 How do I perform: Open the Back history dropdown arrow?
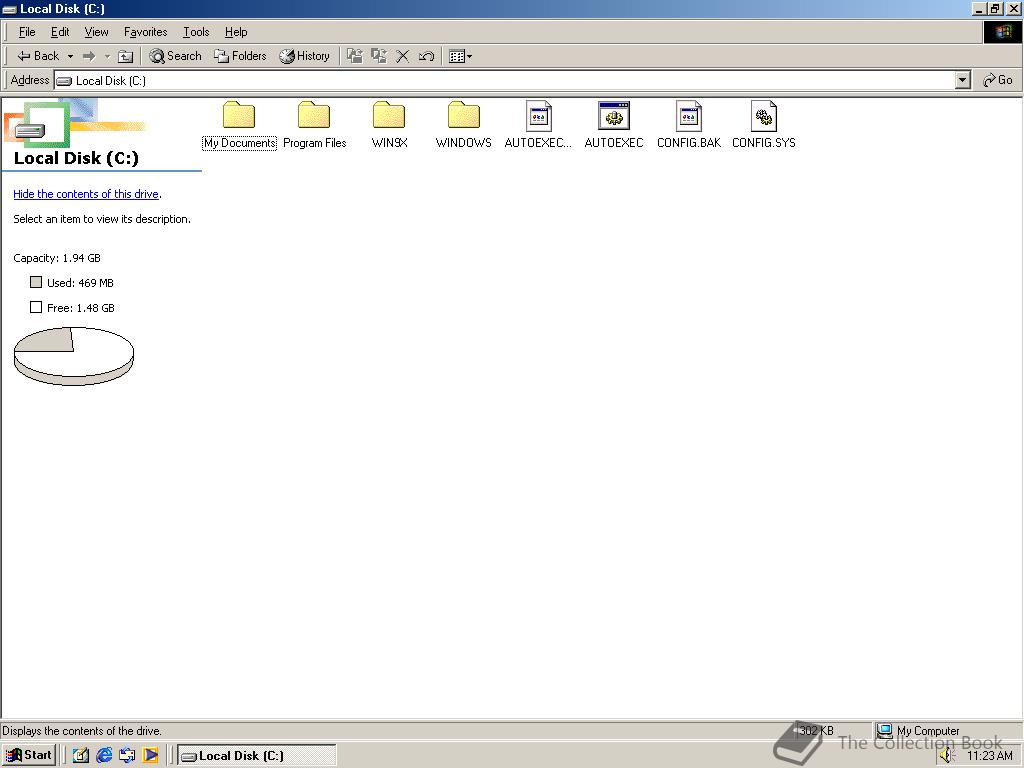(71, 56)
